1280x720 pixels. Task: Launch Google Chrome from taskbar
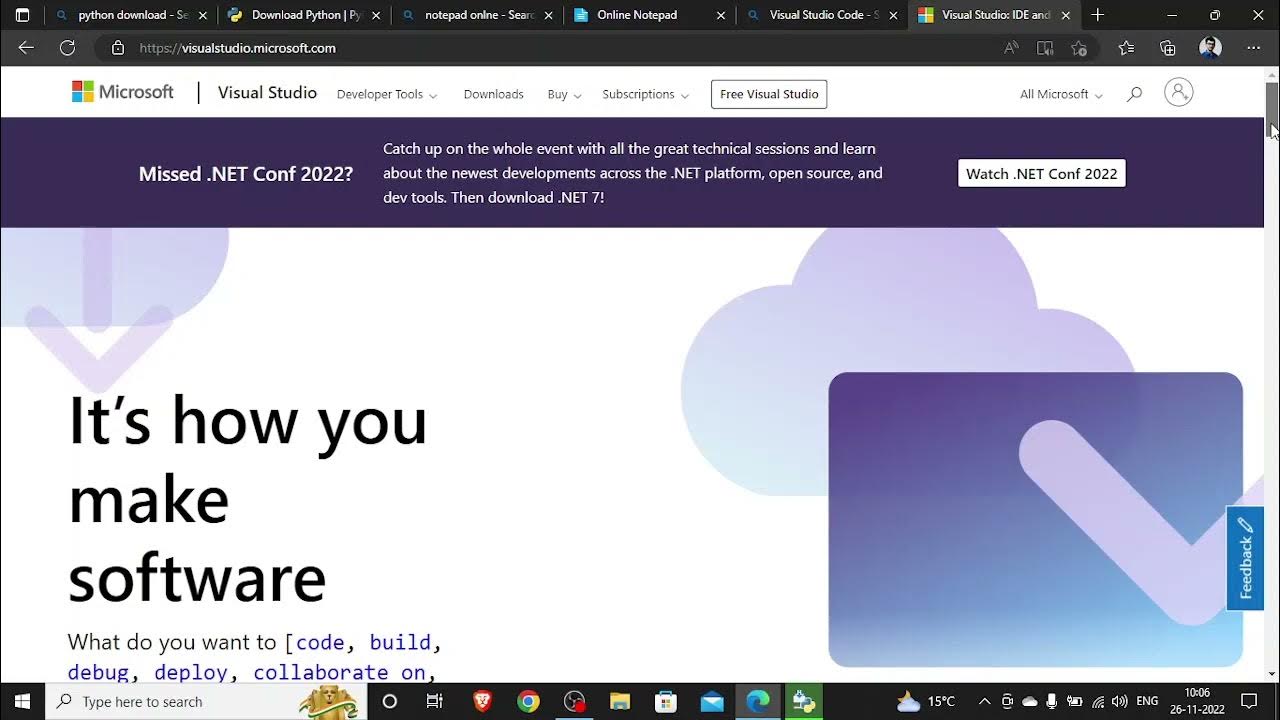pos(528,701)
